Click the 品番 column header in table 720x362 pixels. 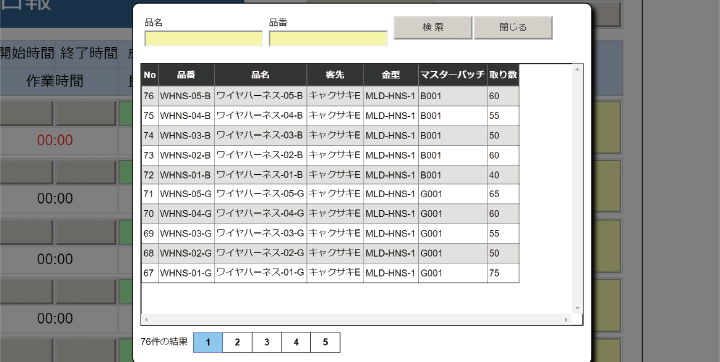click(186, 75)
